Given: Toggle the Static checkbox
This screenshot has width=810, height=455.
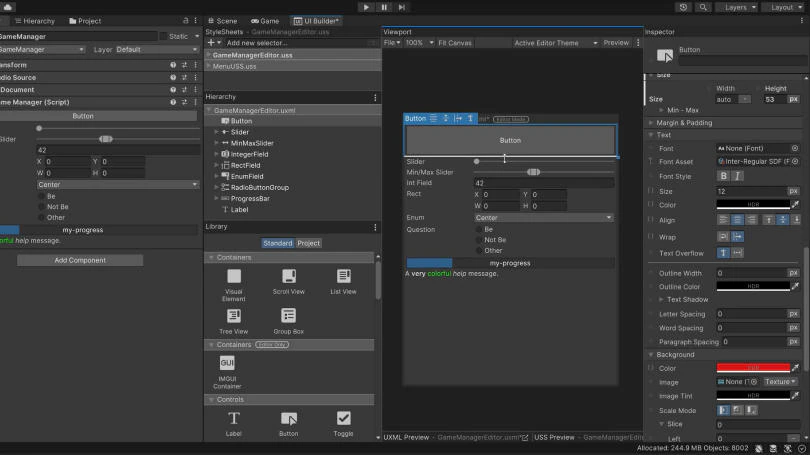Looking at the screenshot, I should click(163, 36).
